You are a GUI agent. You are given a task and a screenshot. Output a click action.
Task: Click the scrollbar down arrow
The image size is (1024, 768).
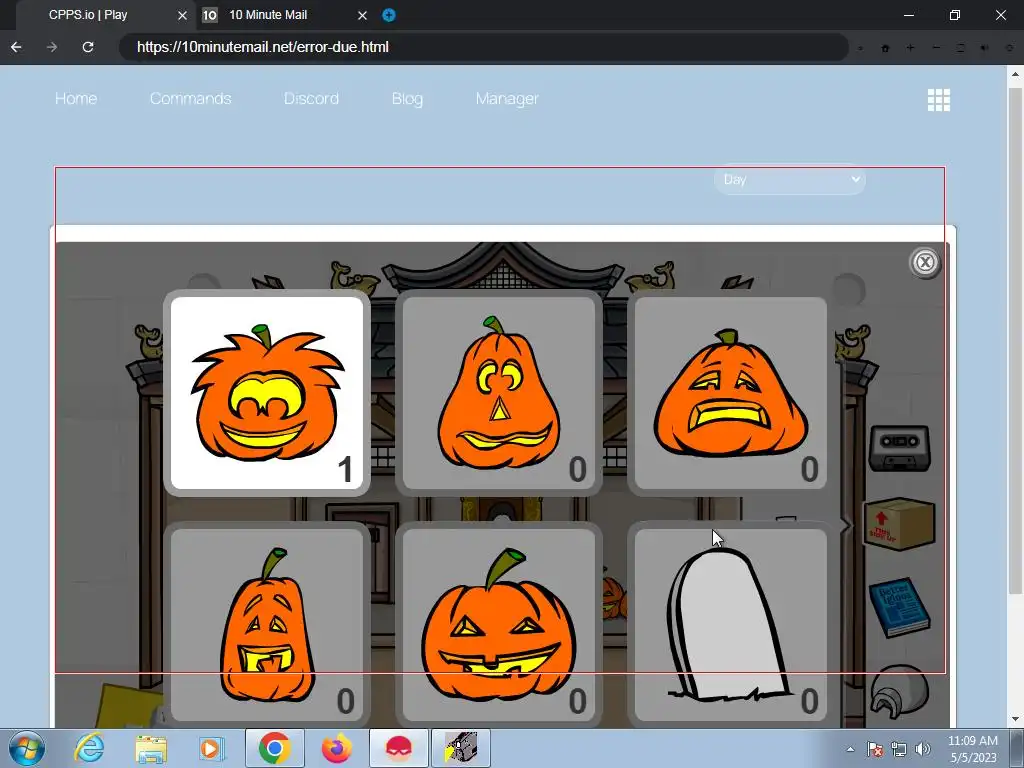point(1015,719)
